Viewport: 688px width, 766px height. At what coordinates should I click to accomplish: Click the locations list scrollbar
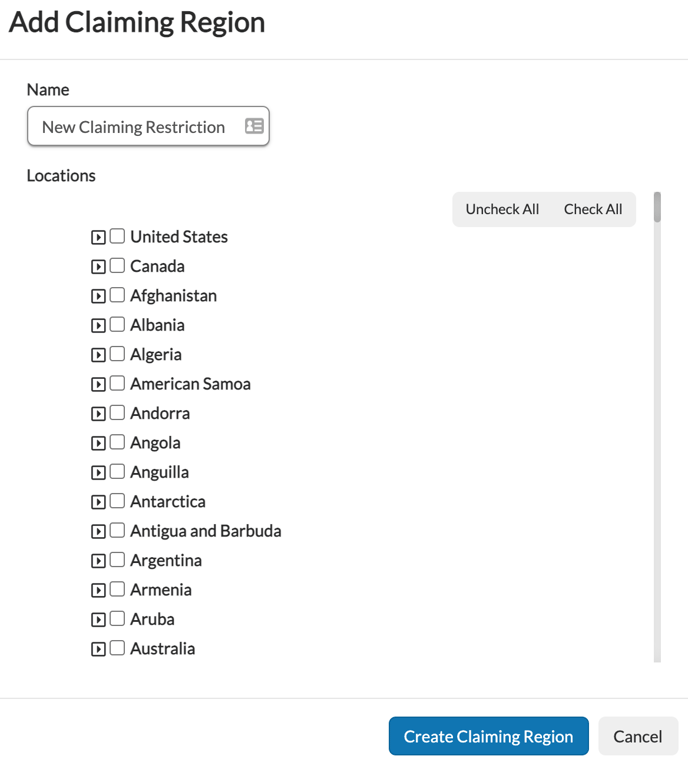657,400
